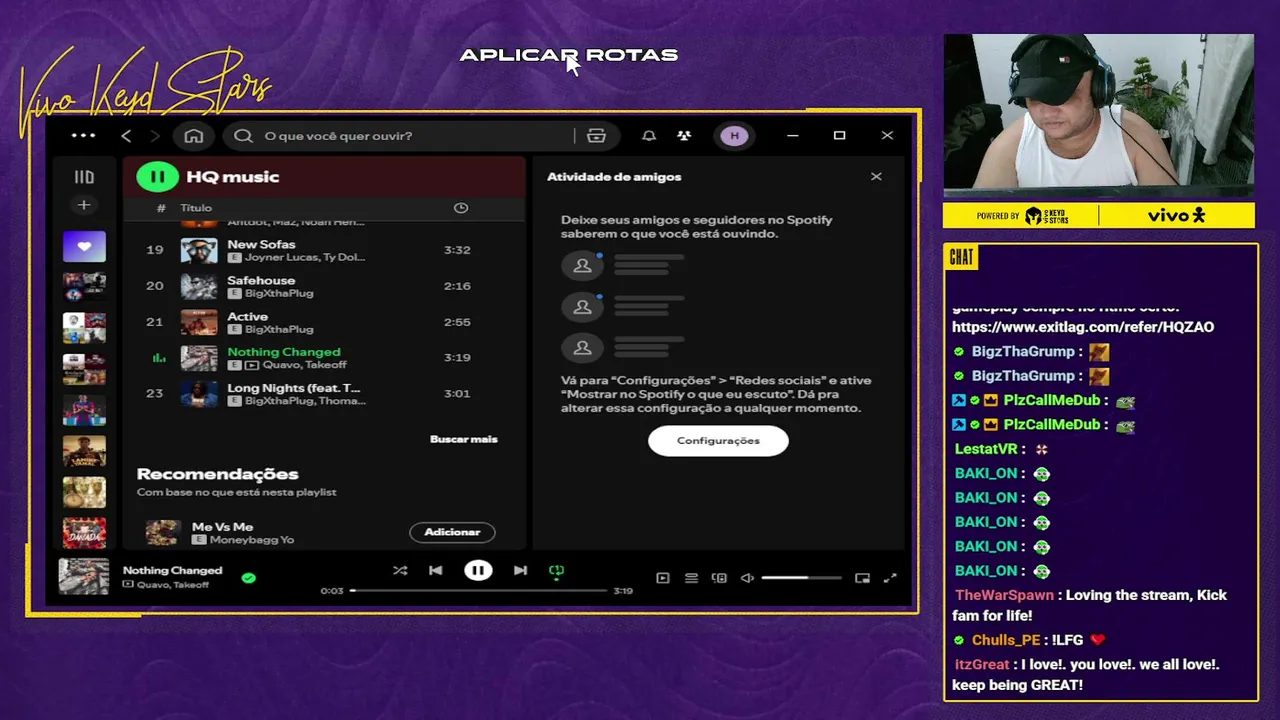Viewport: 1280px width, 720px height.
Task: Click the exitlag referral link in chat
Action: click(x=1083, y=327)
